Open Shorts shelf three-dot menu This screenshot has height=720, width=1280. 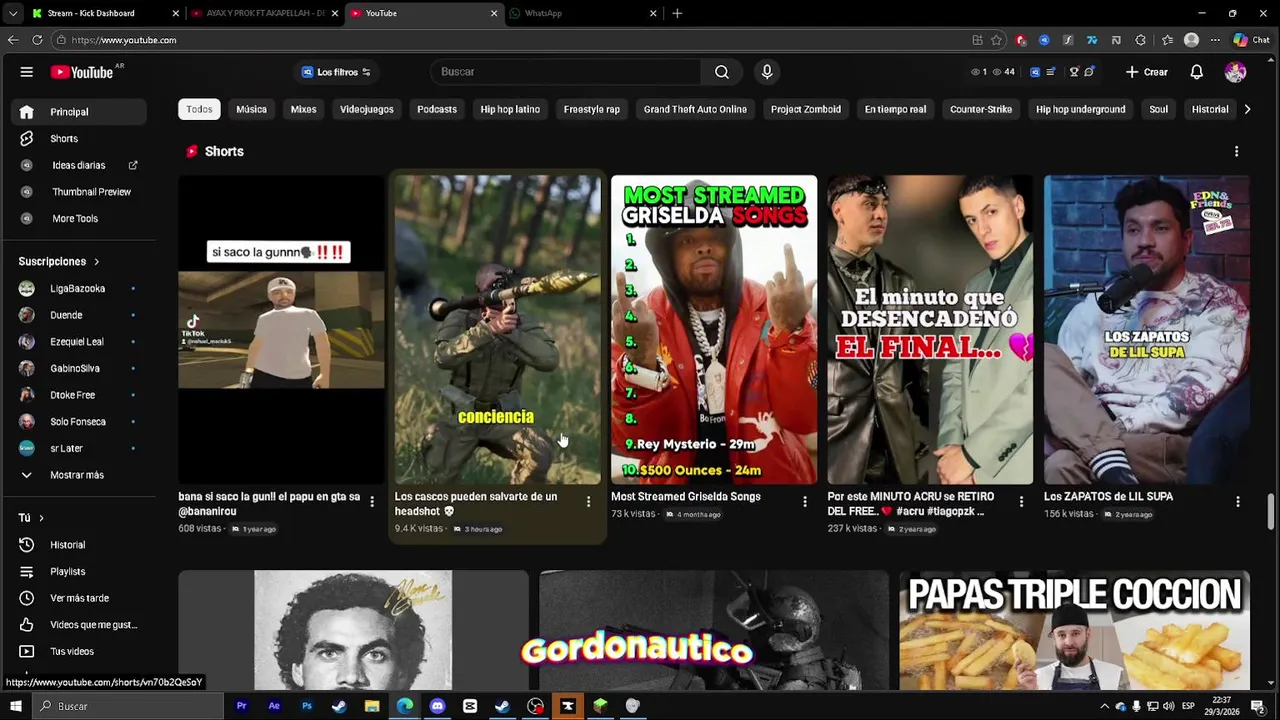(1236, 152)
